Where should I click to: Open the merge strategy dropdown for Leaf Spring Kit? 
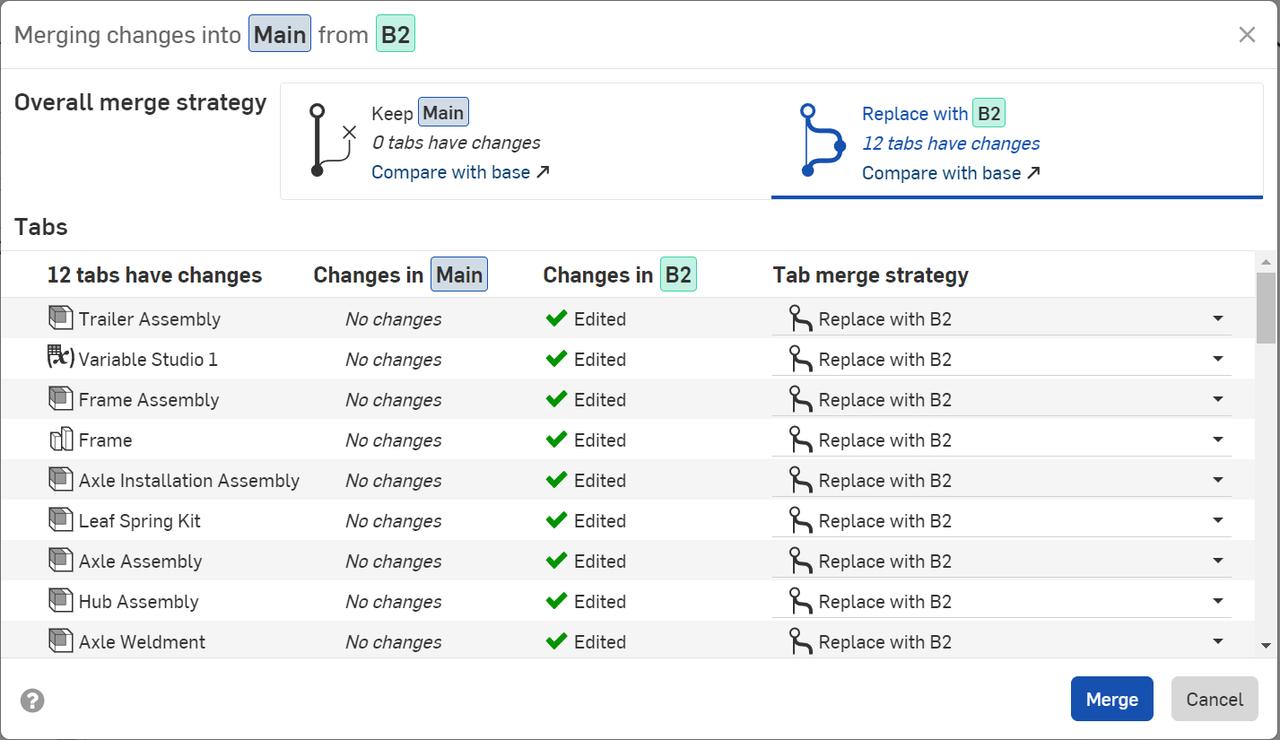[x=1218, y=520]
